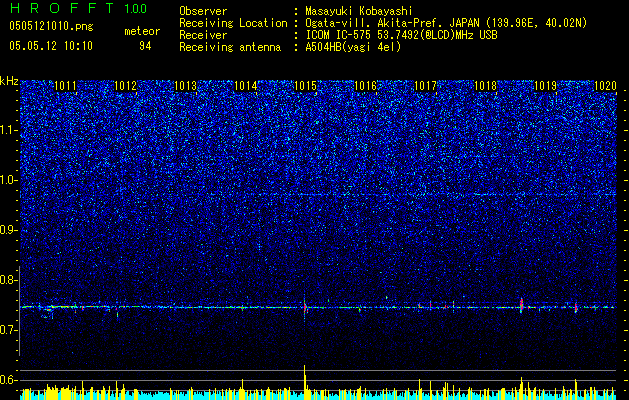This screenshot has width=629, height=400.
Task: Click the Ogata-vill. Akita-Pref. JAPAN location text
Action: [x=446, y=23]
